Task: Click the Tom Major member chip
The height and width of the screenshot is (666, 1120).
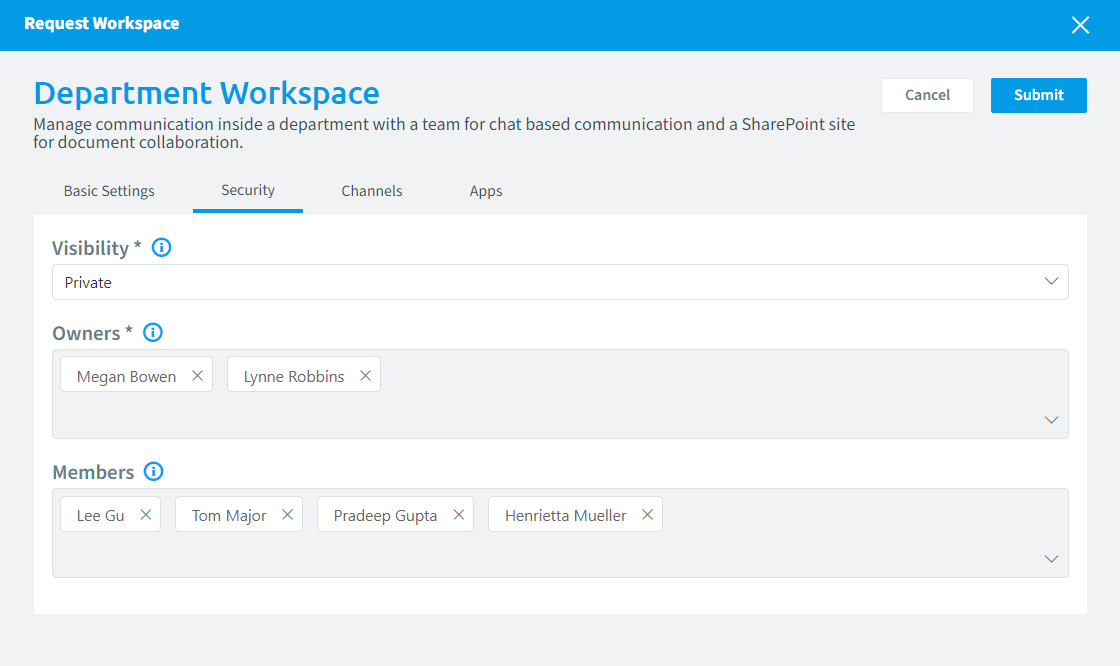Action: tap(239, 515)
